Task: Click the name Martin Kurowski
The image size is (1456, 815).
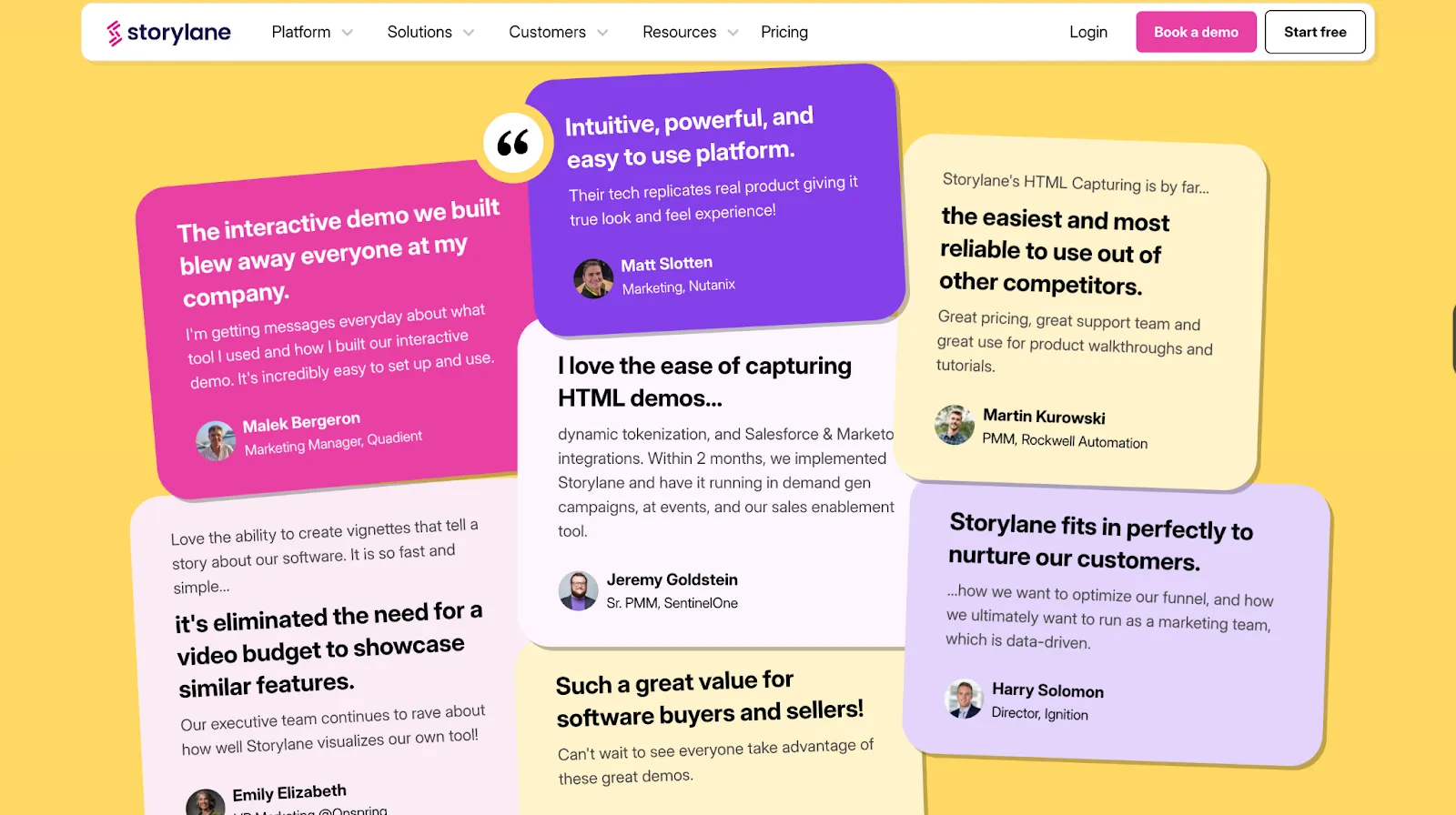Action: (x=1044, y=417)
